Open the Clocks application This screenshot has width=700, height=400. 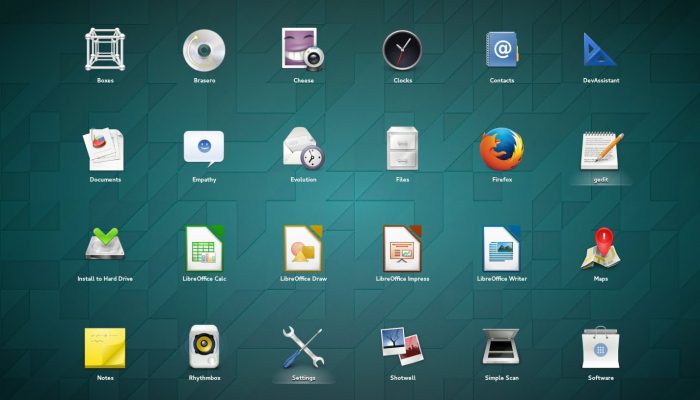402,50
